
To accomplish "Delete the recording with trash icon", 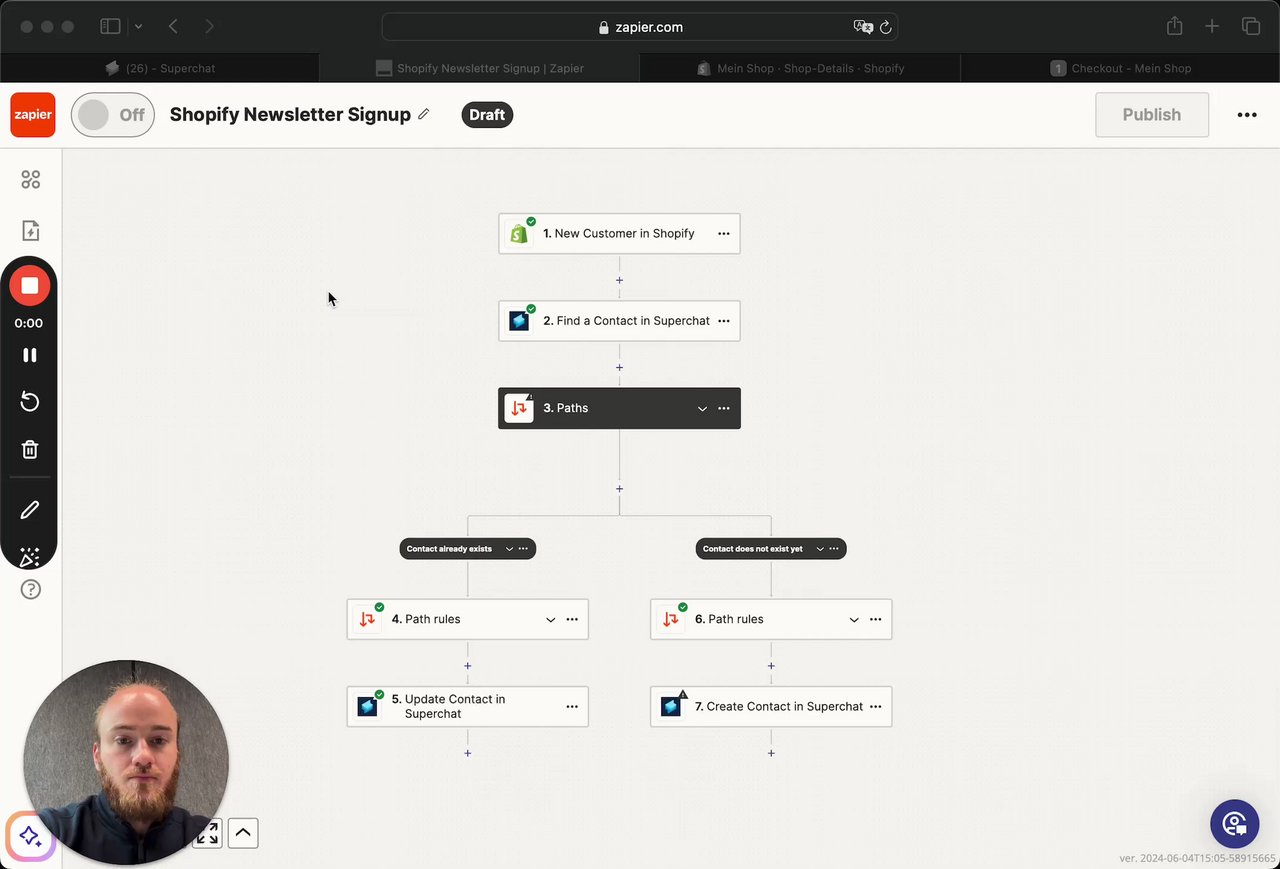I will [30, 449].
